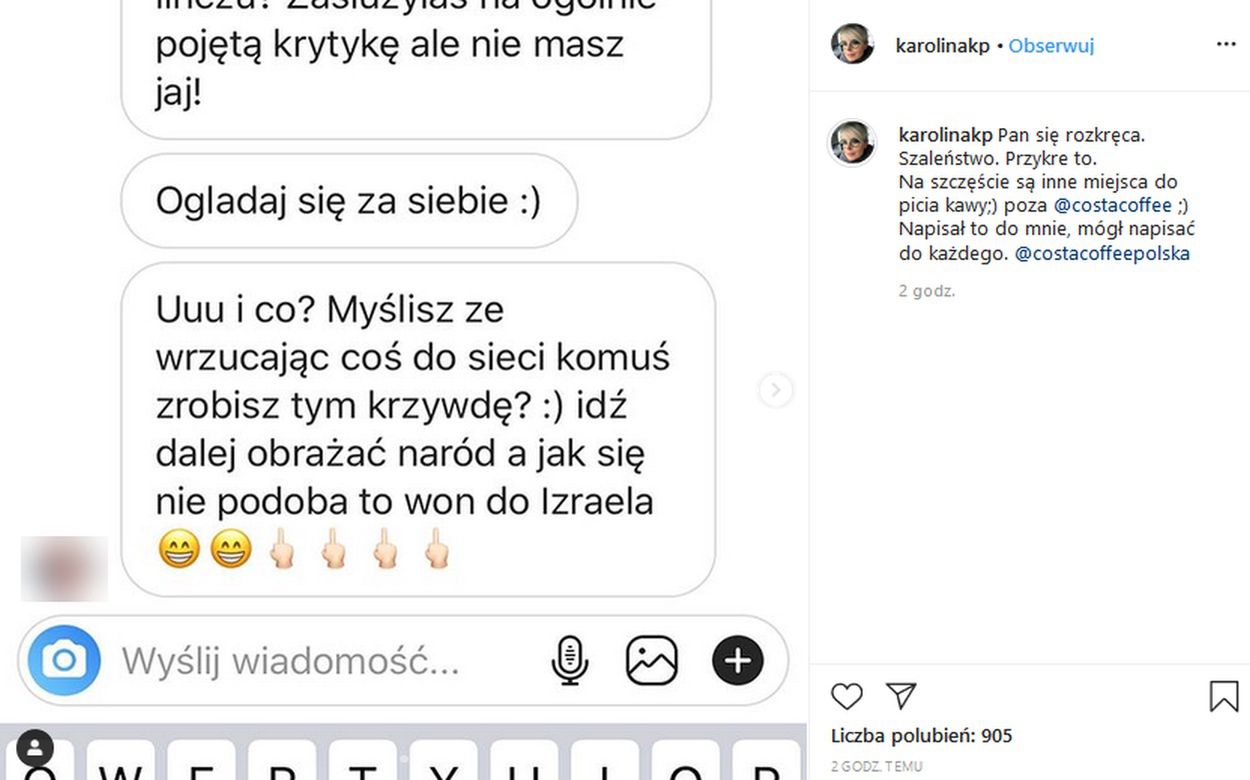
Task: Tap the black plus icon
Action: pyautogui.click(x=738, y=660)
